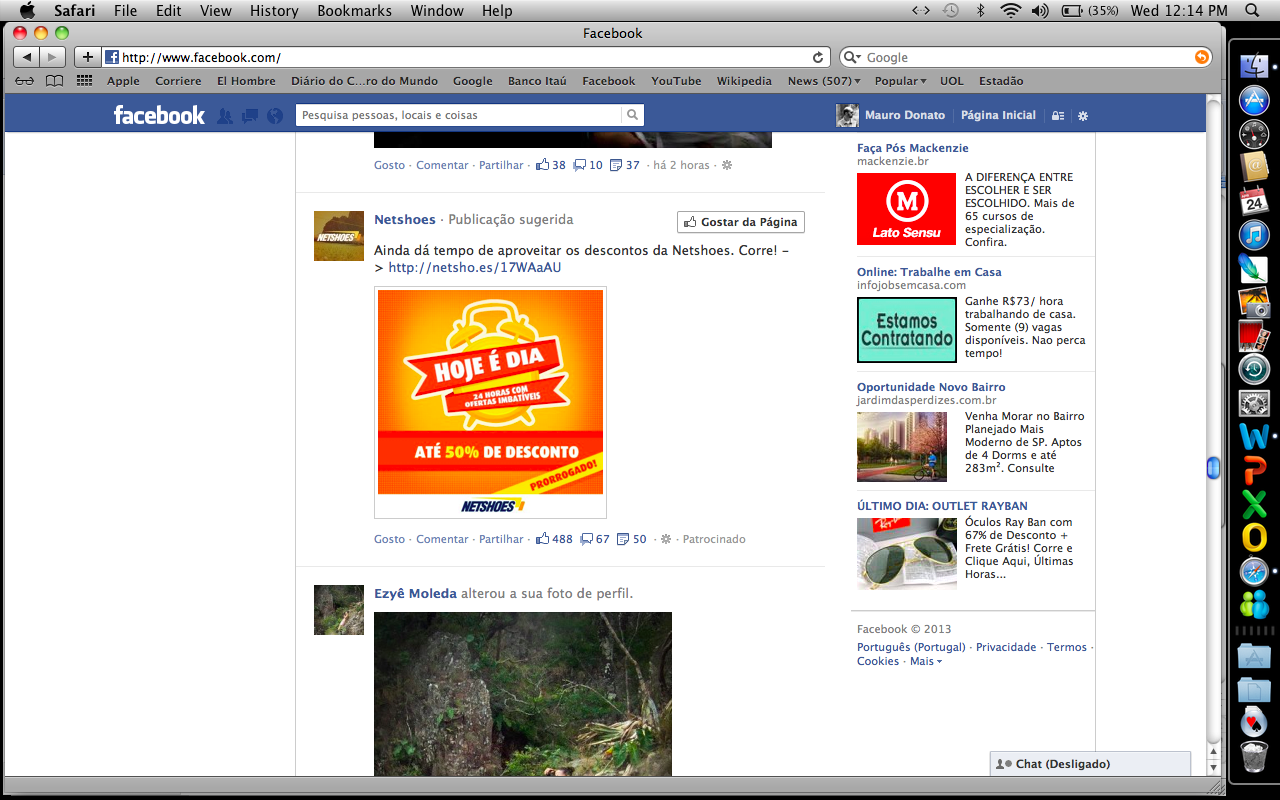Turn on Chat (Desligado) bar
Viewport: 1280px width, 800px height.
pyautogui.click(x=1090, y=764)
